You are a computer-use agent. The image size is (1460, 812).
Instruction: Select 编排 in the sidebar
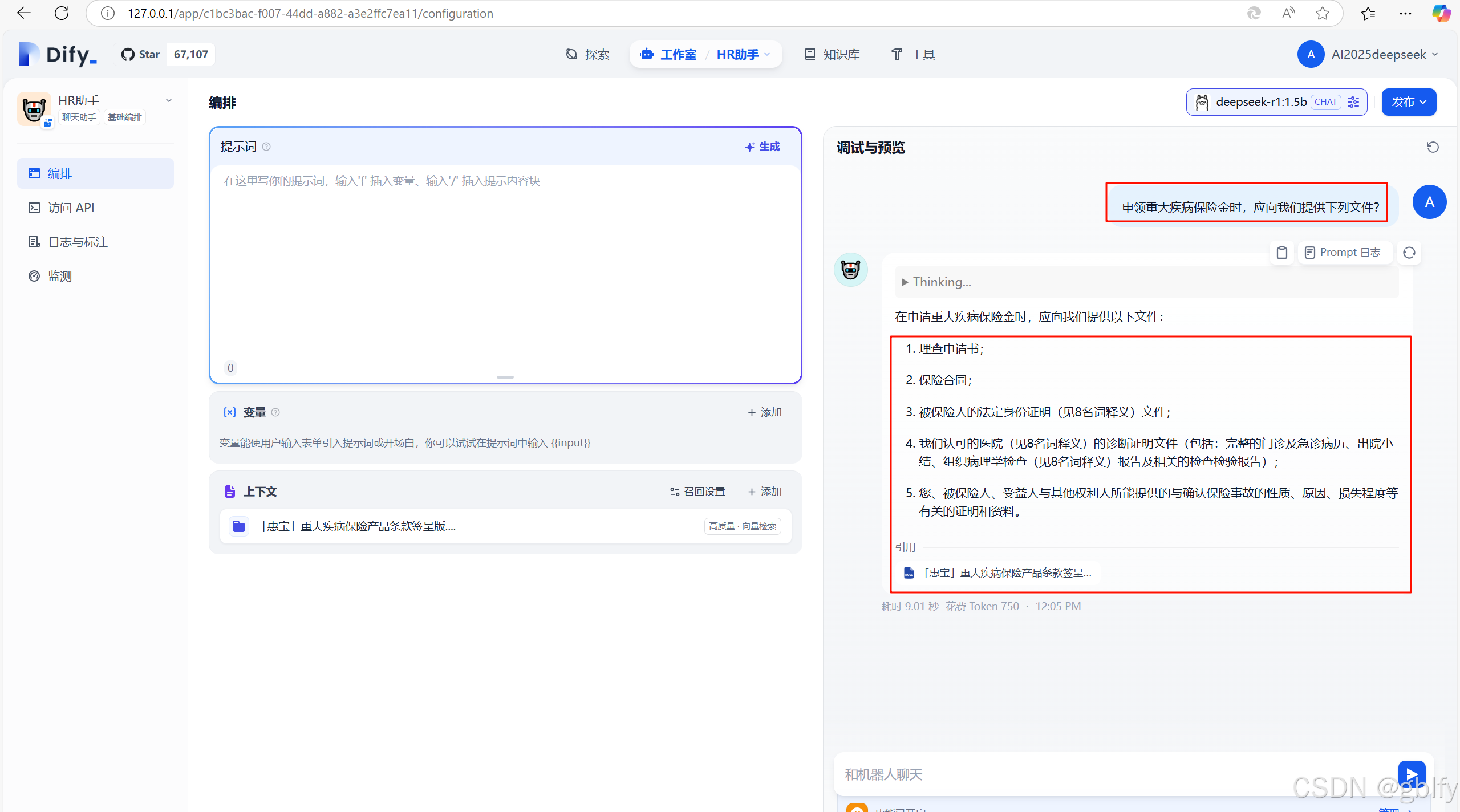95,173
